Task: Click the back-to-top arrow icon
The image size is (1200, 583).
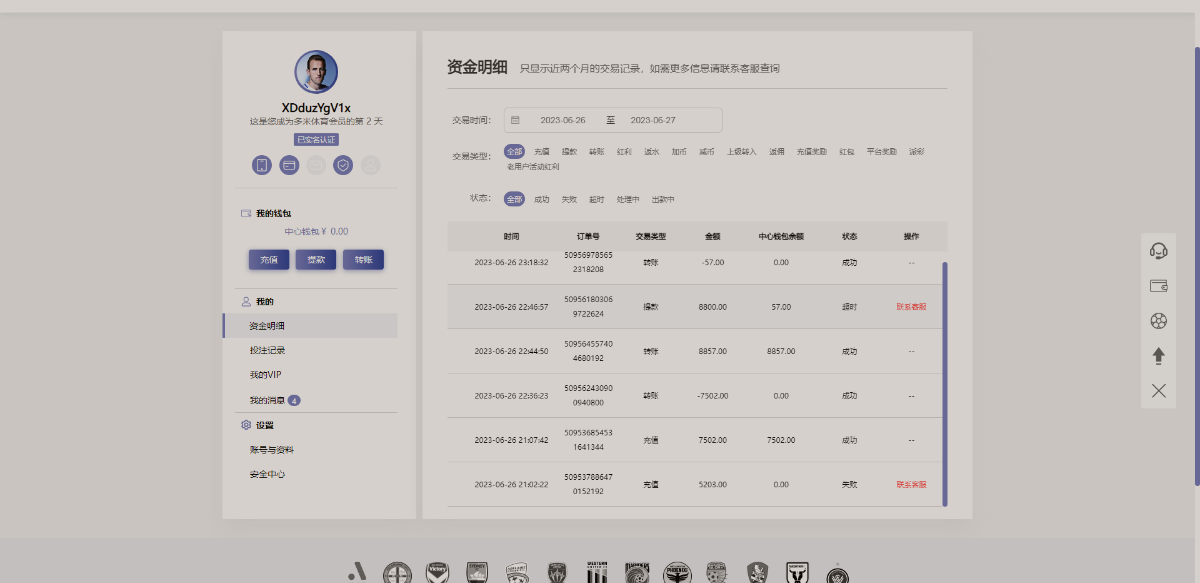Action: (1158, 355)
